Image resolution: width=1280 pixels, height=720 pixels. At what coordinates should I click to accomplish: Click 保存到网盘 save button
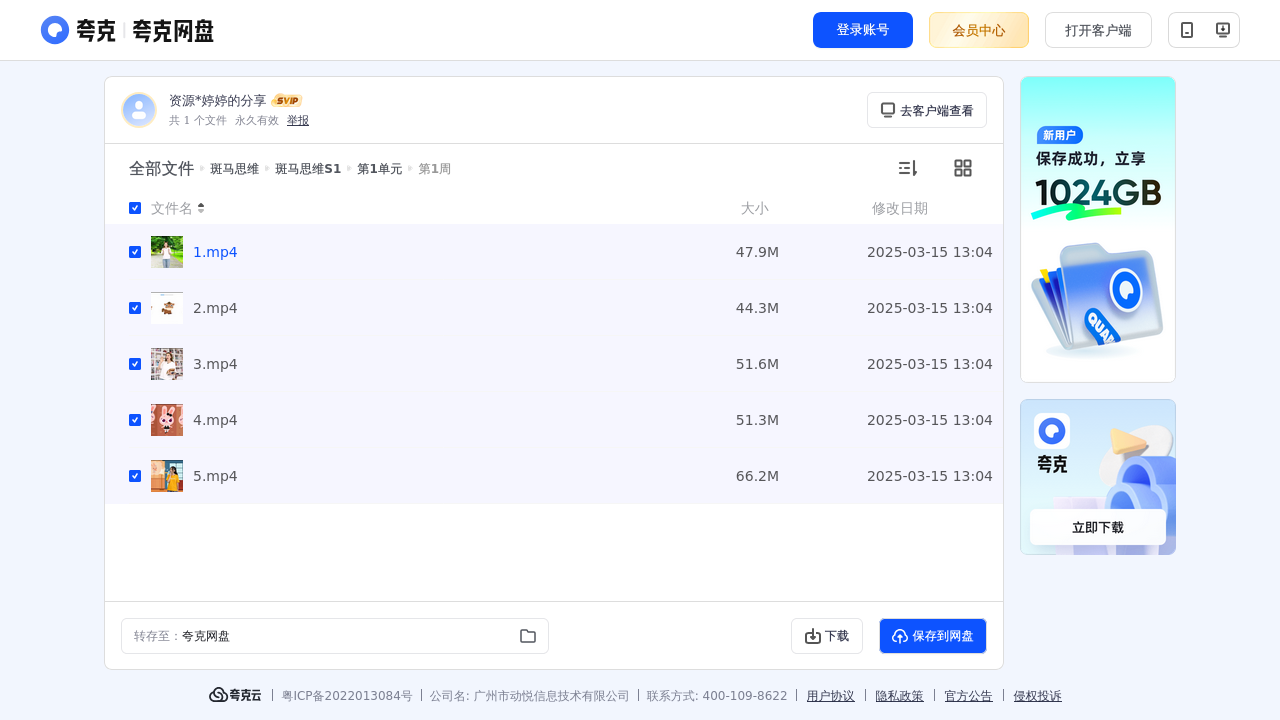933,636
